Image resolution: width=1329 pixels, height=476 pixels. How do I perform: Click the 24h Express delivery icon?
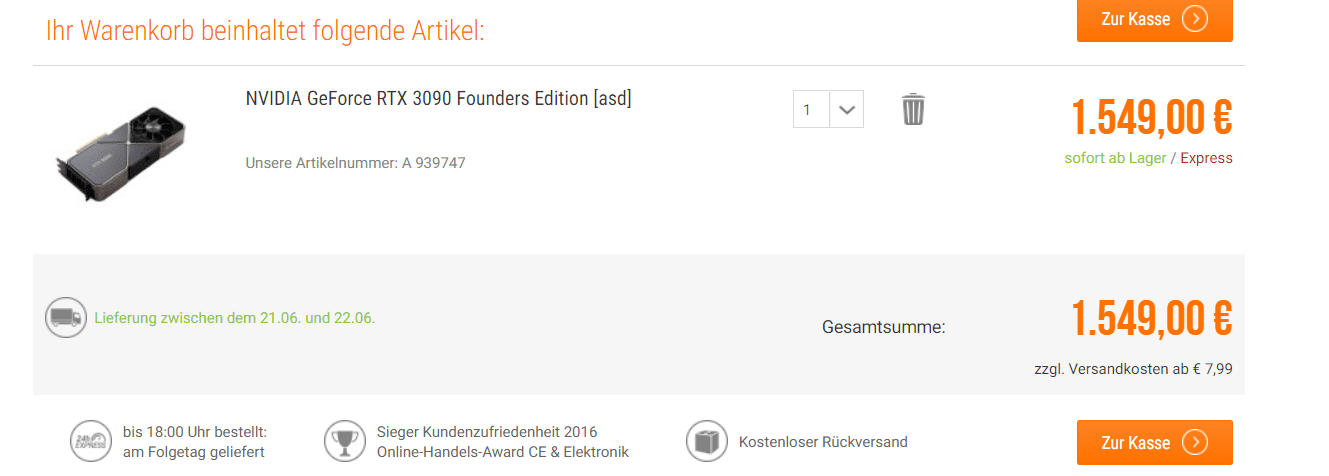click(x=91, y=441)
